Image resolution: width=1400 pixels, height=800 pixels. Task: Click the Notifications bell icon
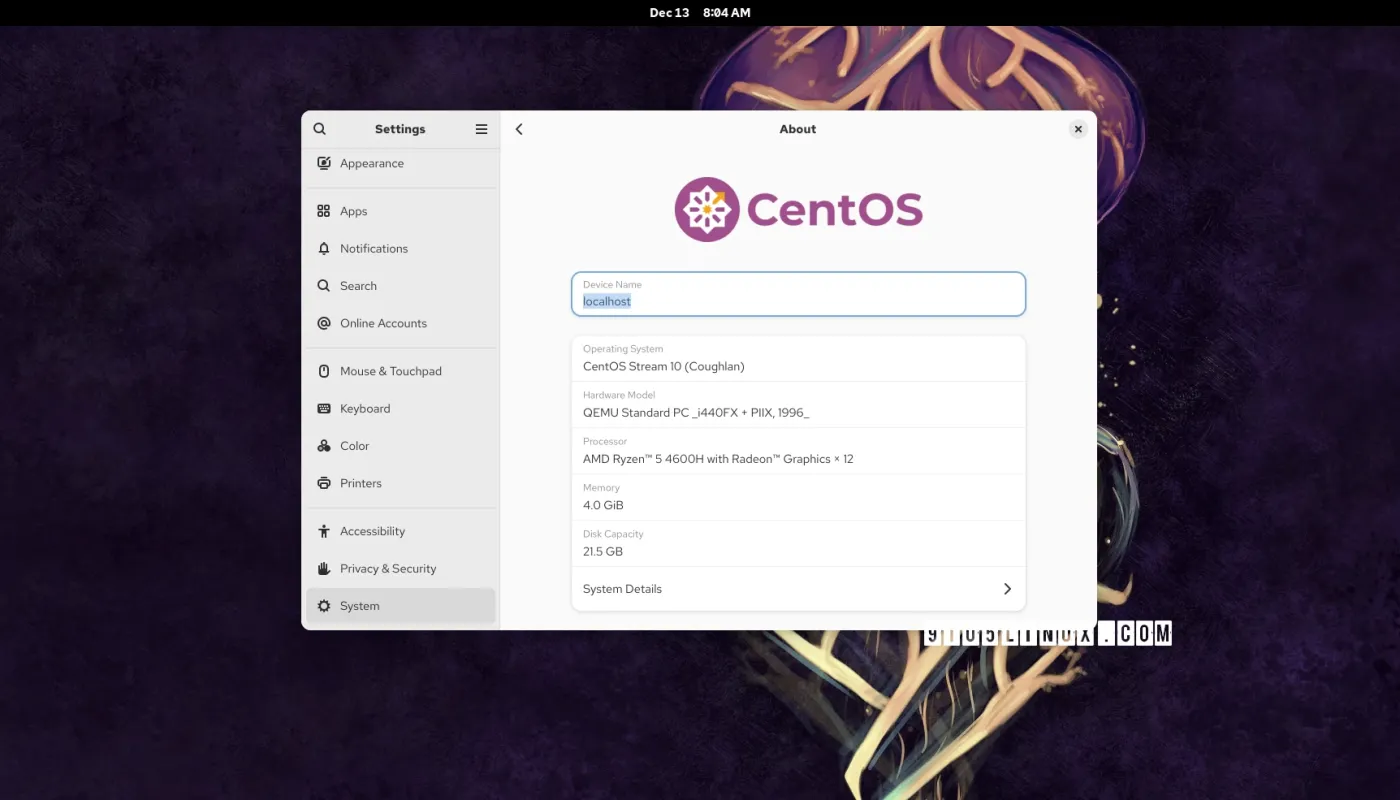click(323, 248)
